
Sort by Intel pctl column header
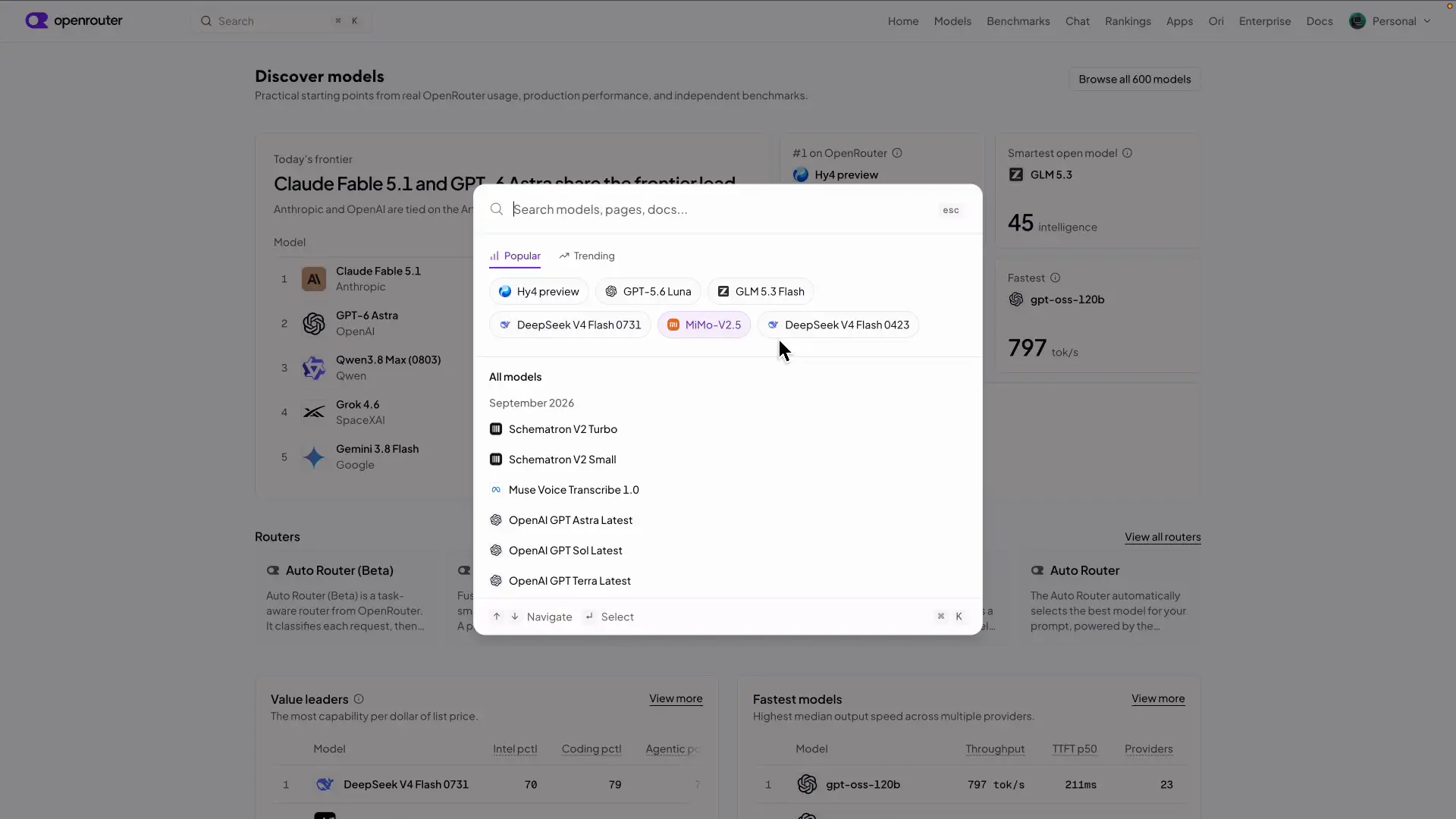tap(515, 749)
